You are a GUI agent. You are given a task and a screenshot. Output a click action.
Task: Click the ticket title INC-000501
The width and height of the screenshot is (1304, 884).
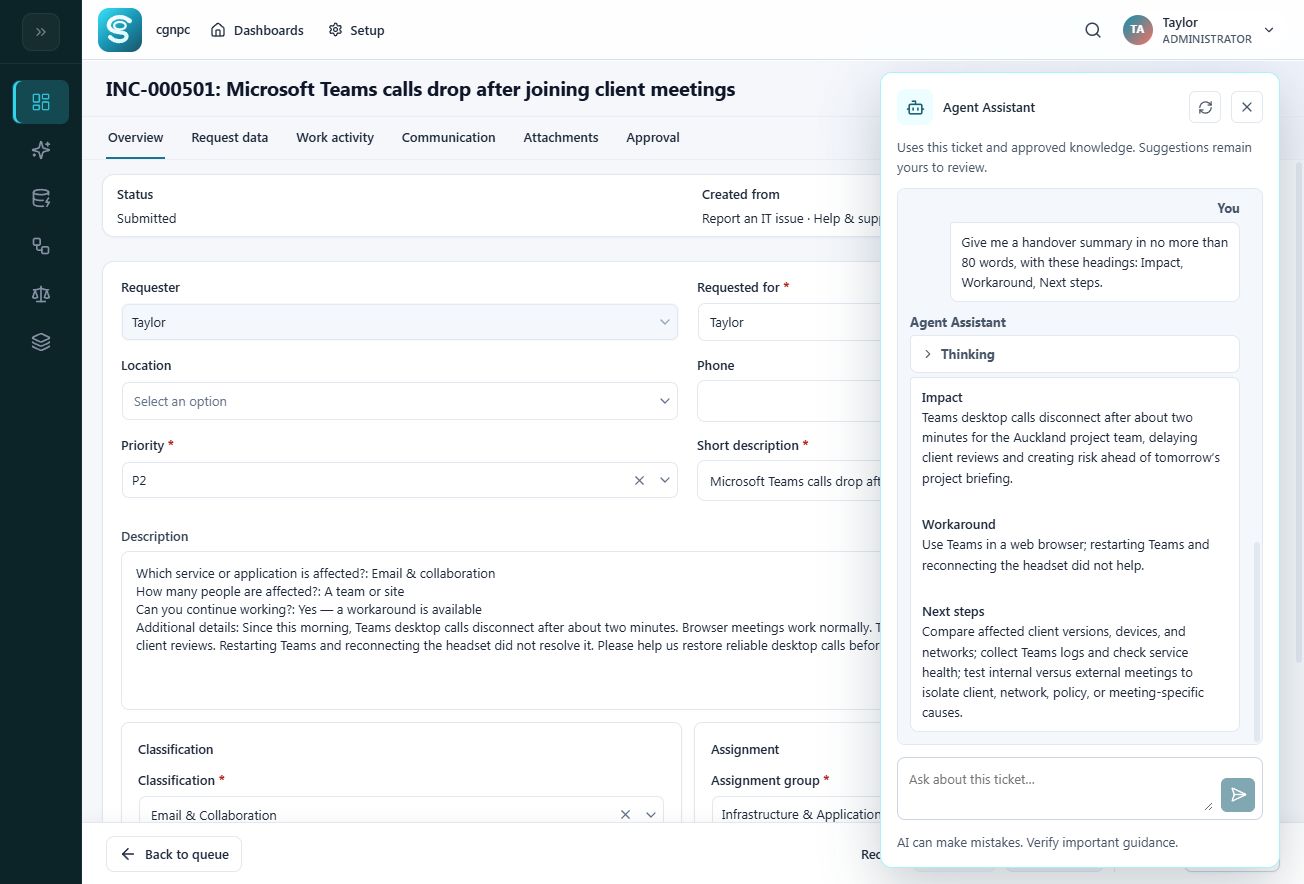(x=420, y=89)
